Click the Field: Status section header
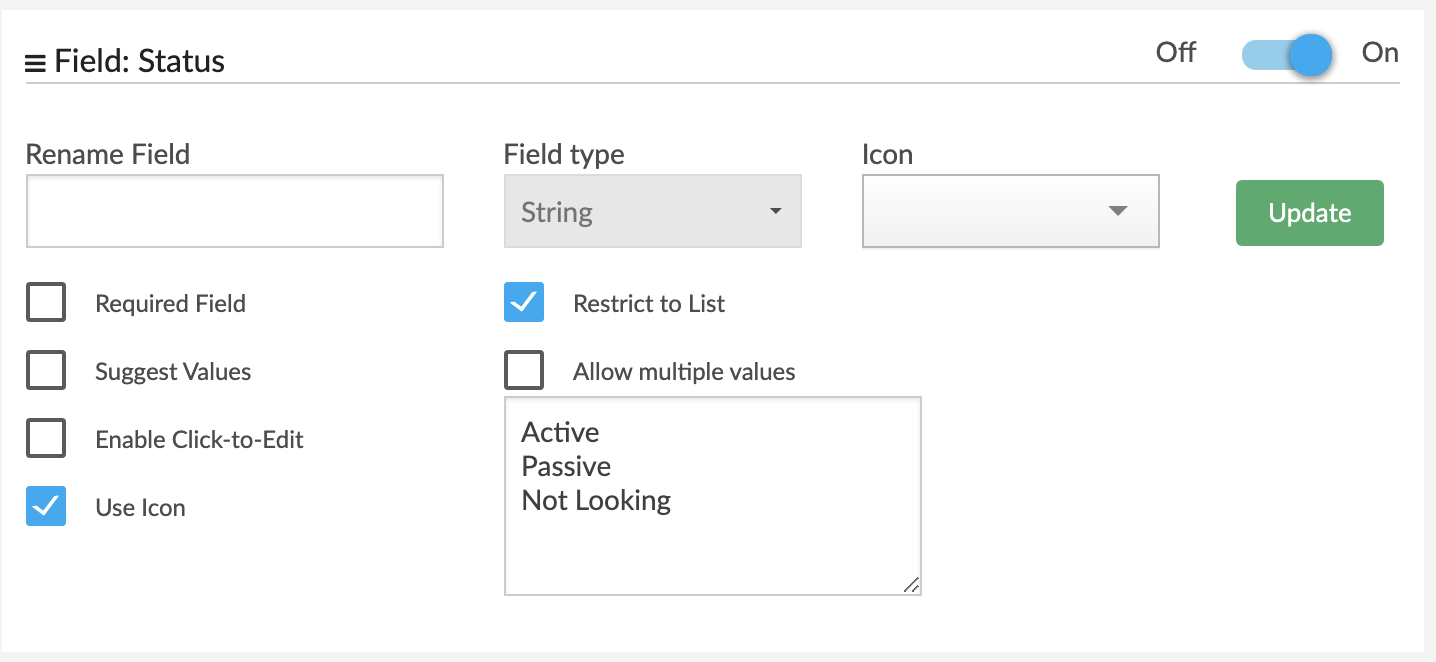This screenshot has width=1436, height=662. point(140,62)
